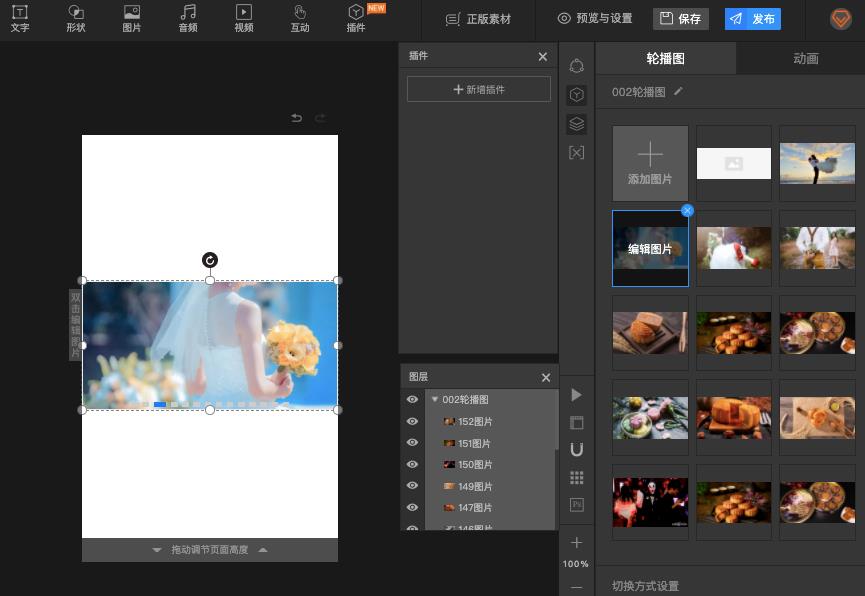The width and height of the screenshot is (865, 596).
Task: Select the white dress red shoes thumbnail
Action: 734,248
